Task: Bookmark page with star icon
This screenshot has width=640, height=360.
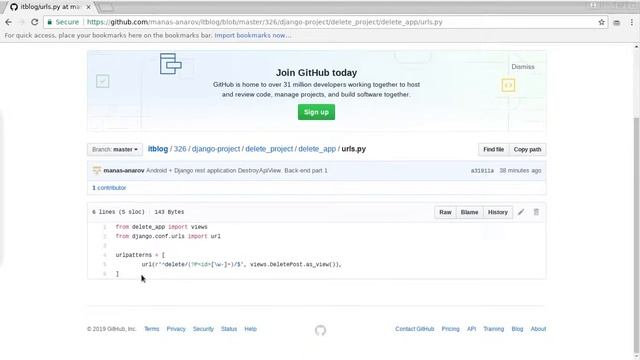Action: pyautogui.click(x=601, y=22)
